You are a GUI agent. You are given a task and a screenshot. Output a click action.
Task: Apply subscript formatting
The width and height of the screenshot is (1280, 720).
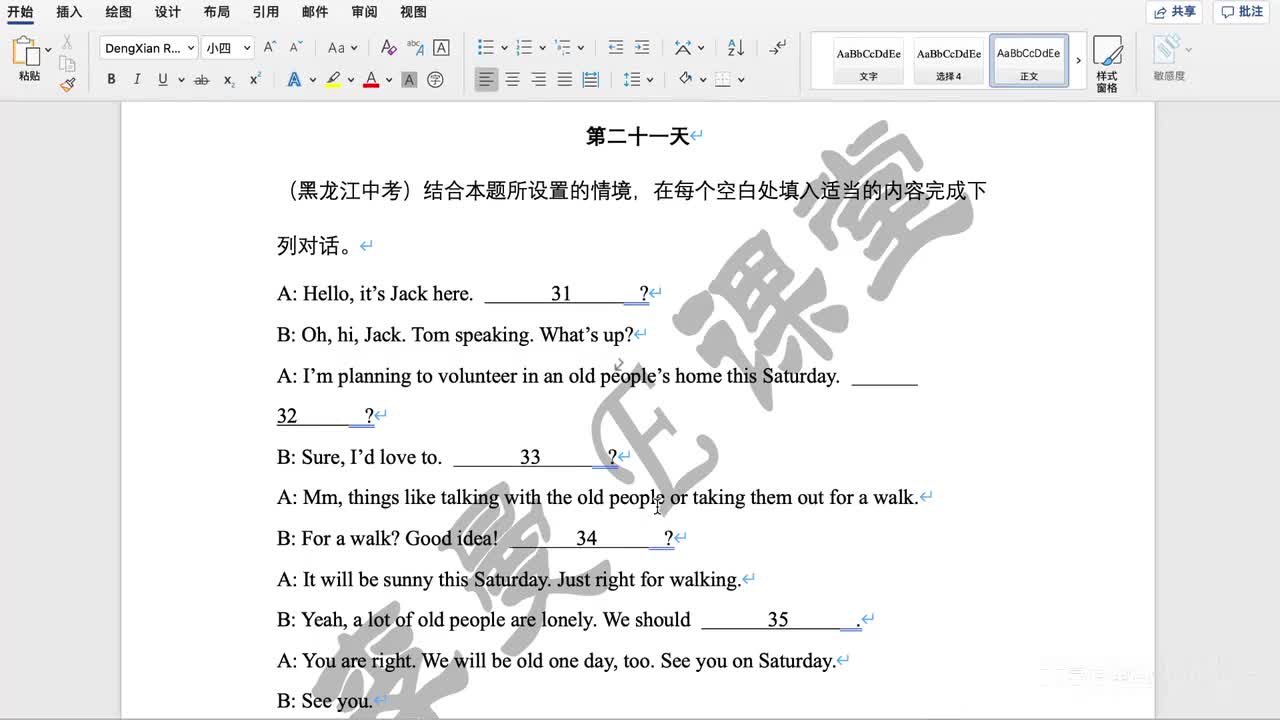pyautogui.click(x=229, y=79)
